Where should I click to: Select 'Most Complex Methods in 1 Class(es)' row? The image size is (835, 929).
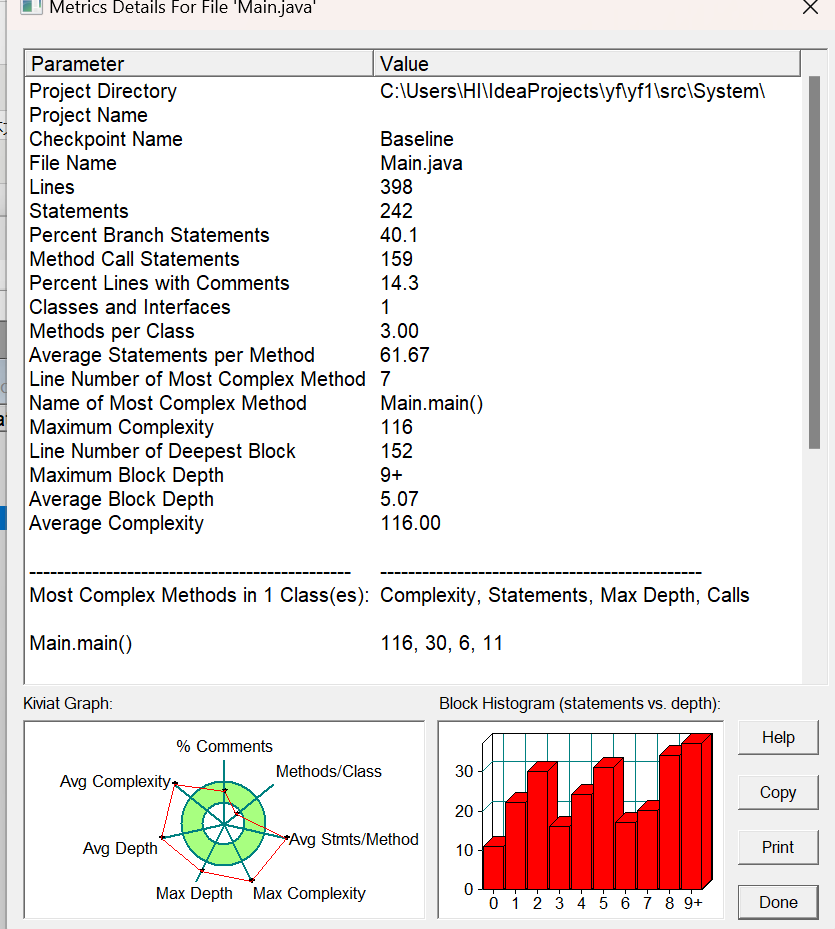[412, 595]
